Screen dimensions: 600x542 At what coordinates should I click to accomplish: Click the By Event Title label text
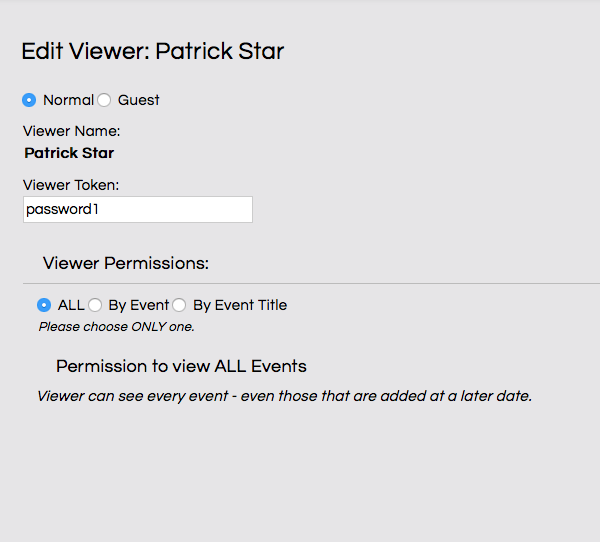click(x=240, y=305)
